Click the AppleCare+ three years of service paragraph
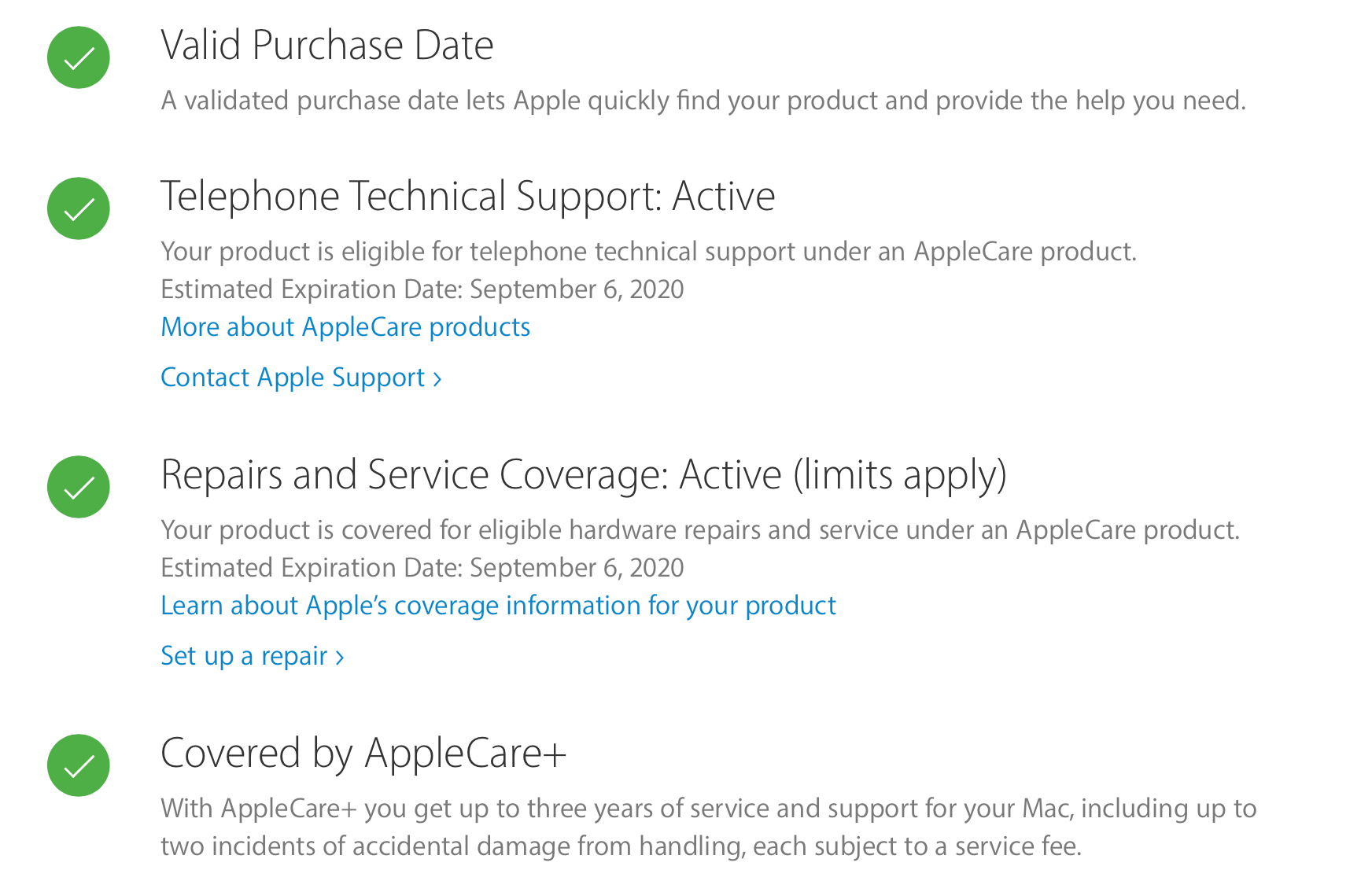 click(x=708, y=827)
